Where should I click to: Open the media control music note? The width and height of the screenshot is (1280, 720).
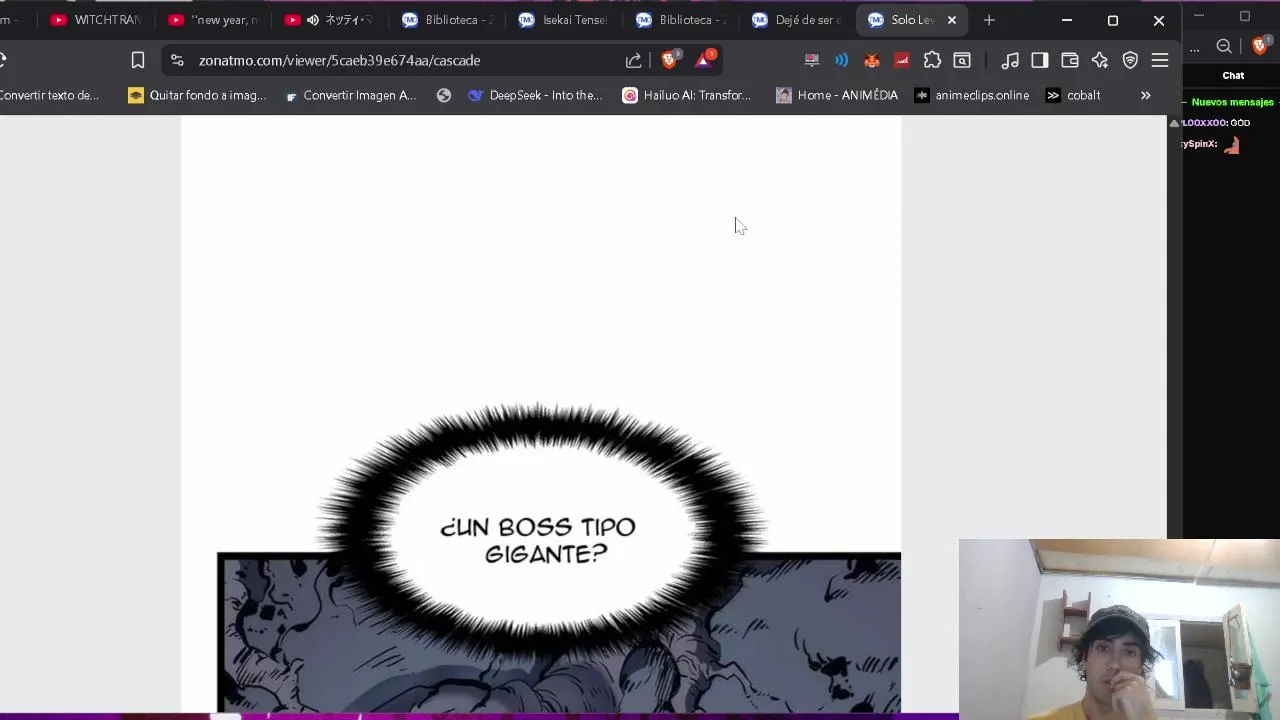(x=1010, y=60)
